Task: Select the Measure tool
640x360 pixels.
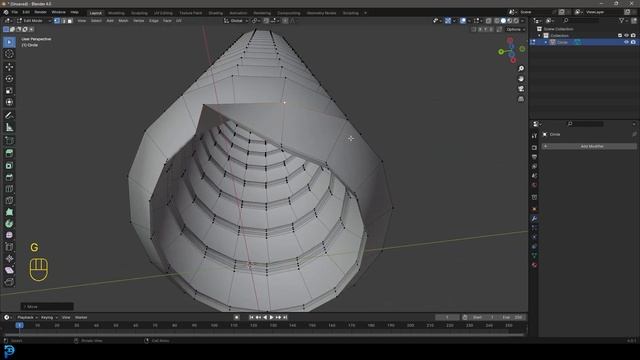Action: point(9,127)
